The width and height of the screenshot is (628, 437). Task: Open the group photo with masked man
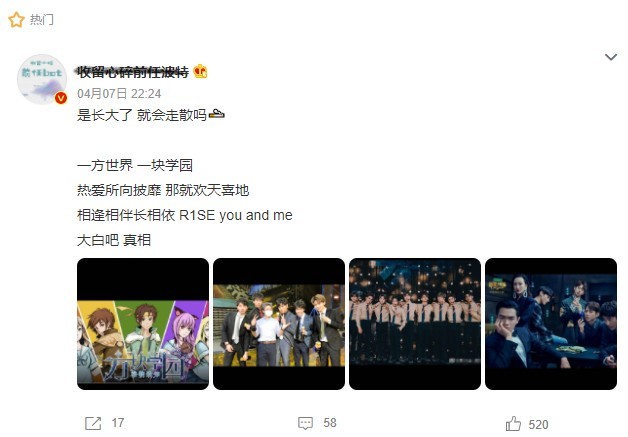[279, 324]
